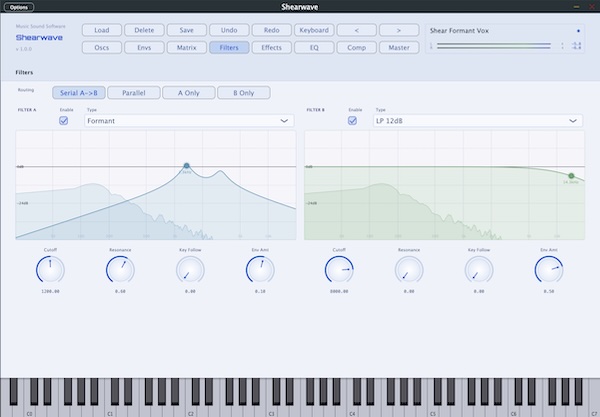The height and width of the screenshot is (417, 600).
Task: Select Serial A->B routing
Action: click(79, 93)
